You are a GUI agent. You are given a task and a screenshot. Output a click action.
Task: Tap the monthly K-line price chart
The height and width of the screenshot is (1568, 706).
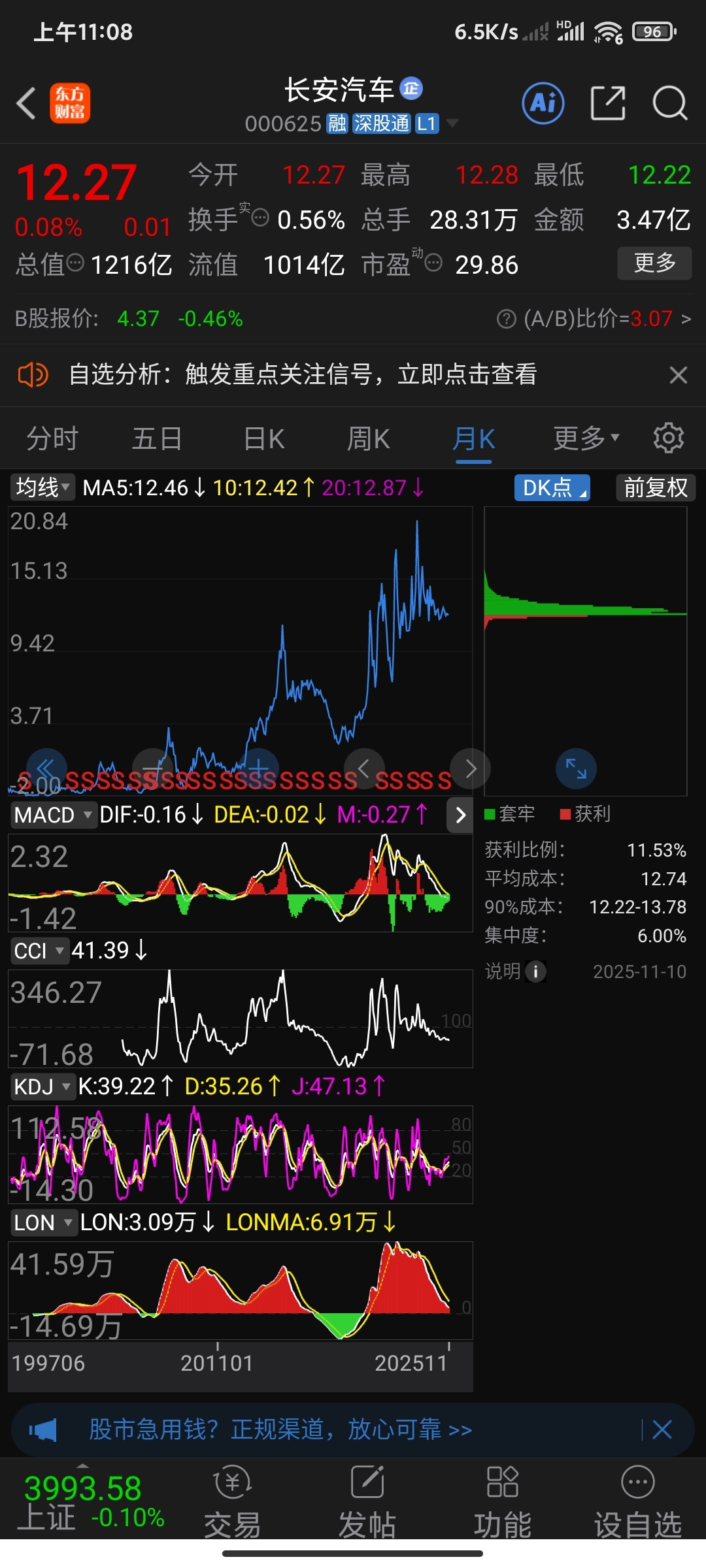(241, 651)
